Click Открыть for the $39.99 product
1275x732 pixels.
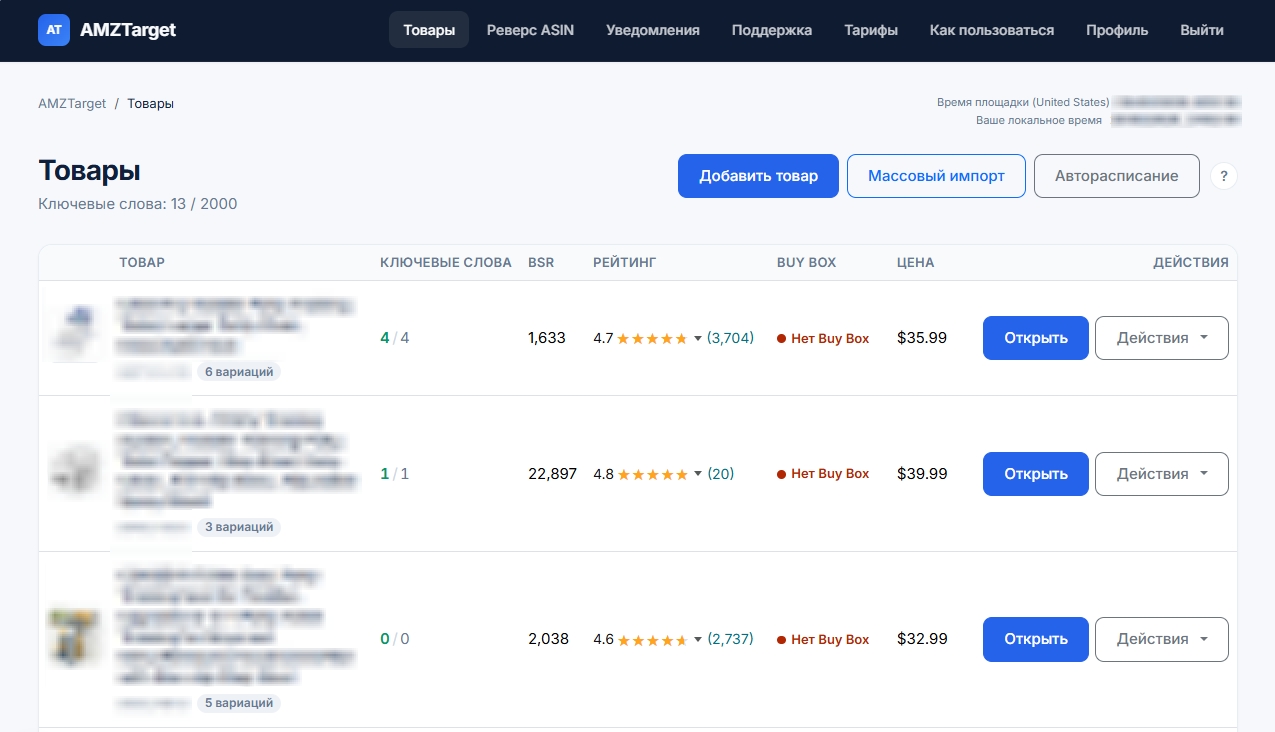coord(1036,474)
